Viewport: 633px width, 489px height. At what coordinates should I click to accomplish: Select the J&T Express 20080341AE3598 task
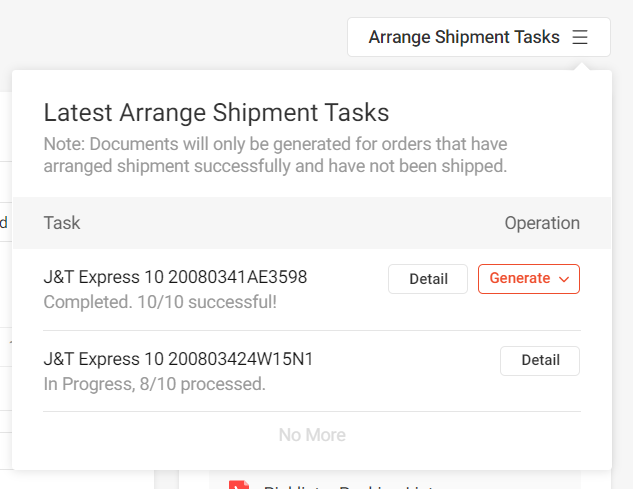175,277
